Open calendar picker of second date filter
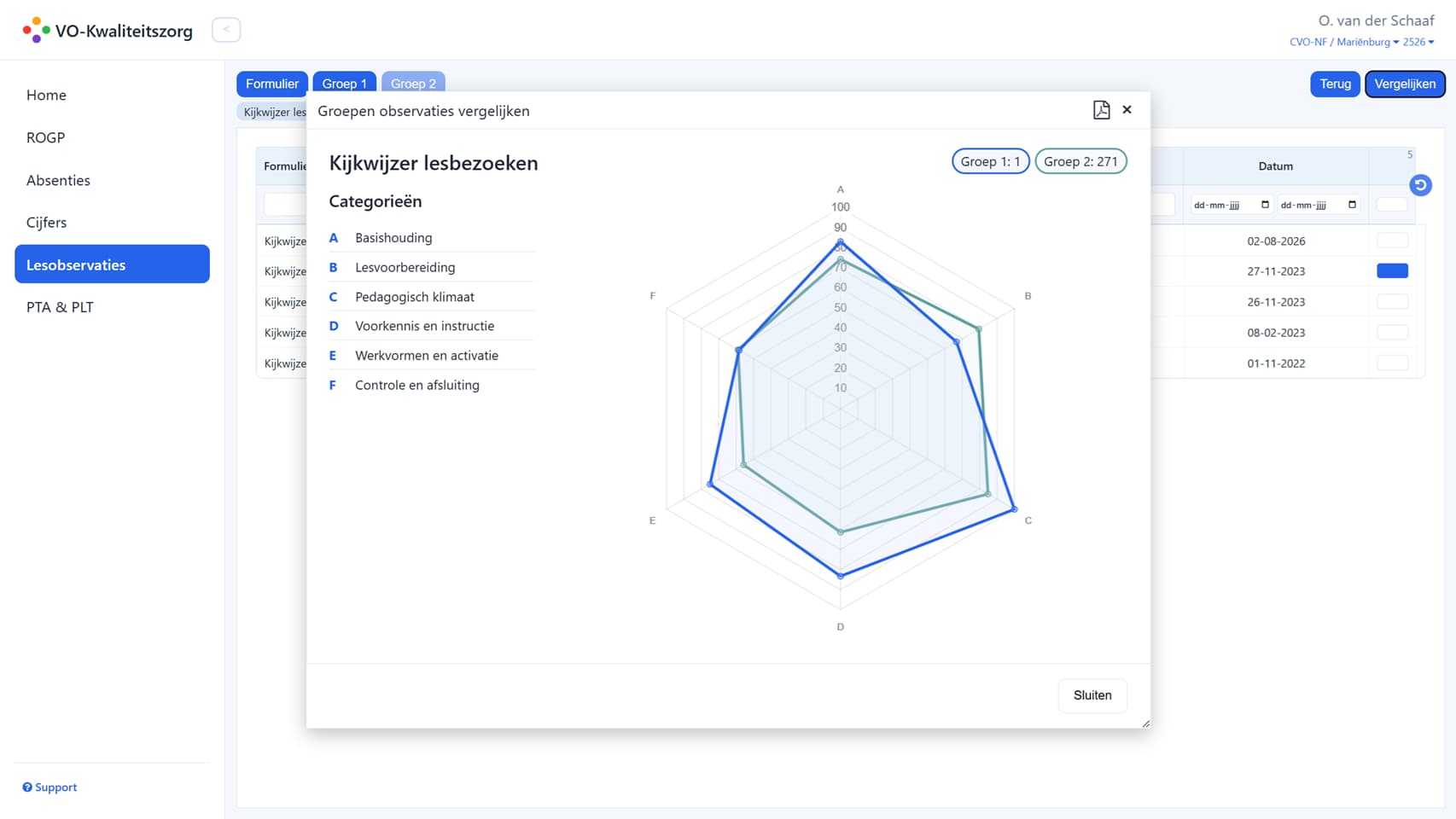This screenshot has width=1456, height=819. pyautogui.click(x=1352, y=205)
